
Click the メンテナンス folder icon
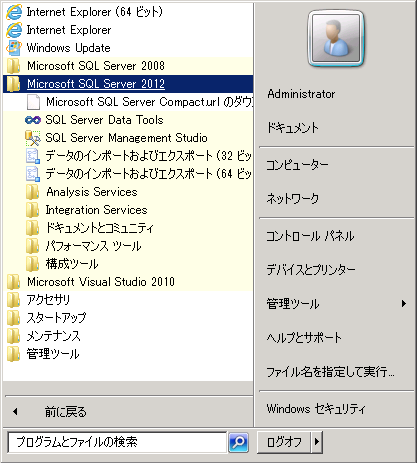tap(13, 336)
